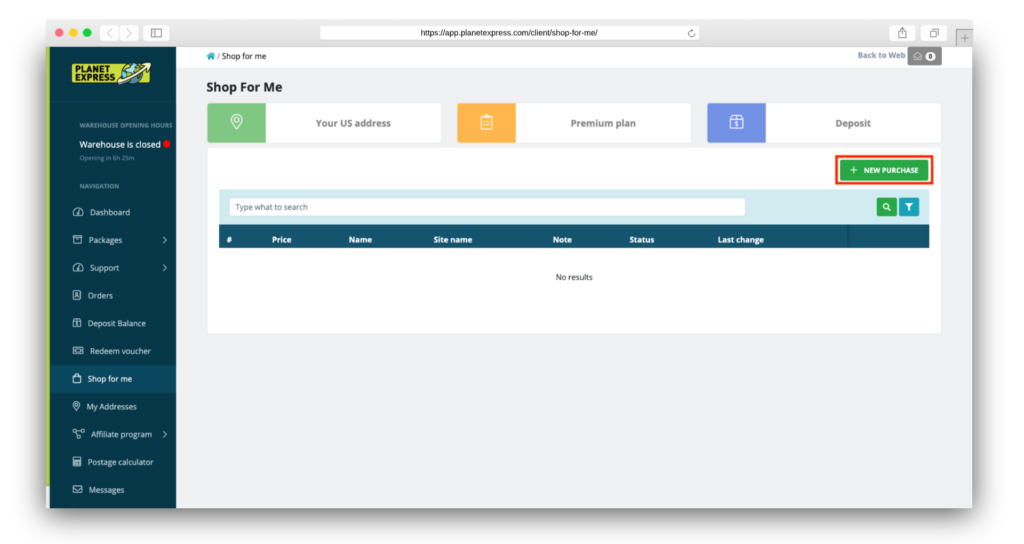Click the Warehouse is closed status

[120, 144]
